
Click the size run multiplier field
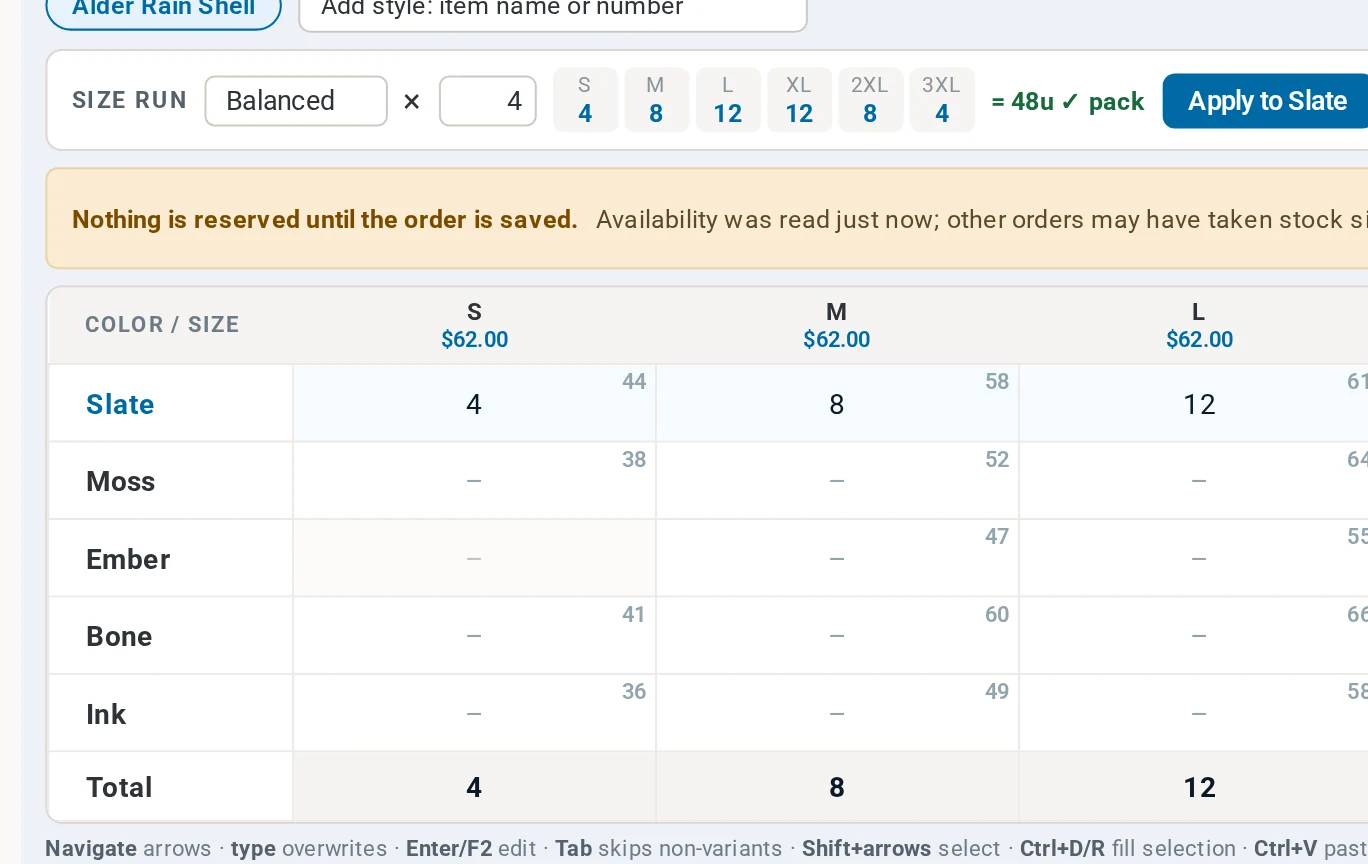tap(488, 101)
